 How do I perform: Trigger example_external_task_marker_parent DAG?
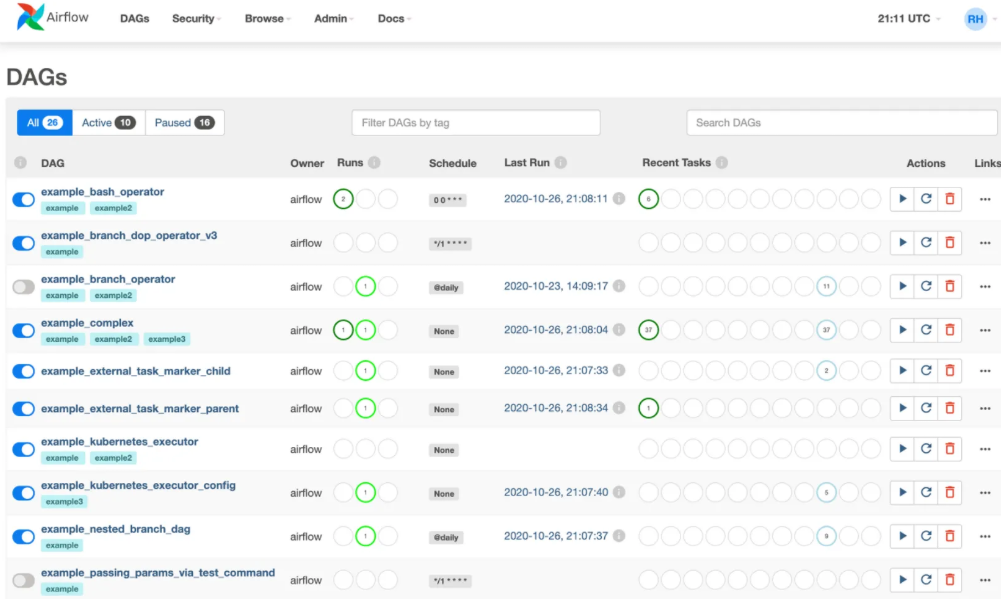[x=902, y=408]
